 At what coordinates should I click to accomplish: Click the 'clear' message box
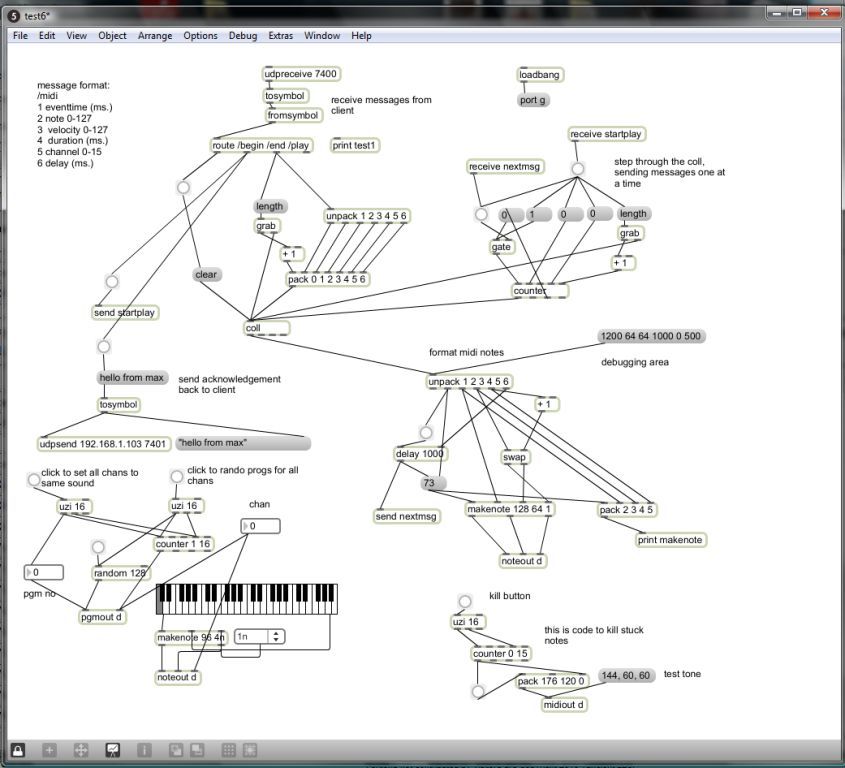[x=207, y=274]
